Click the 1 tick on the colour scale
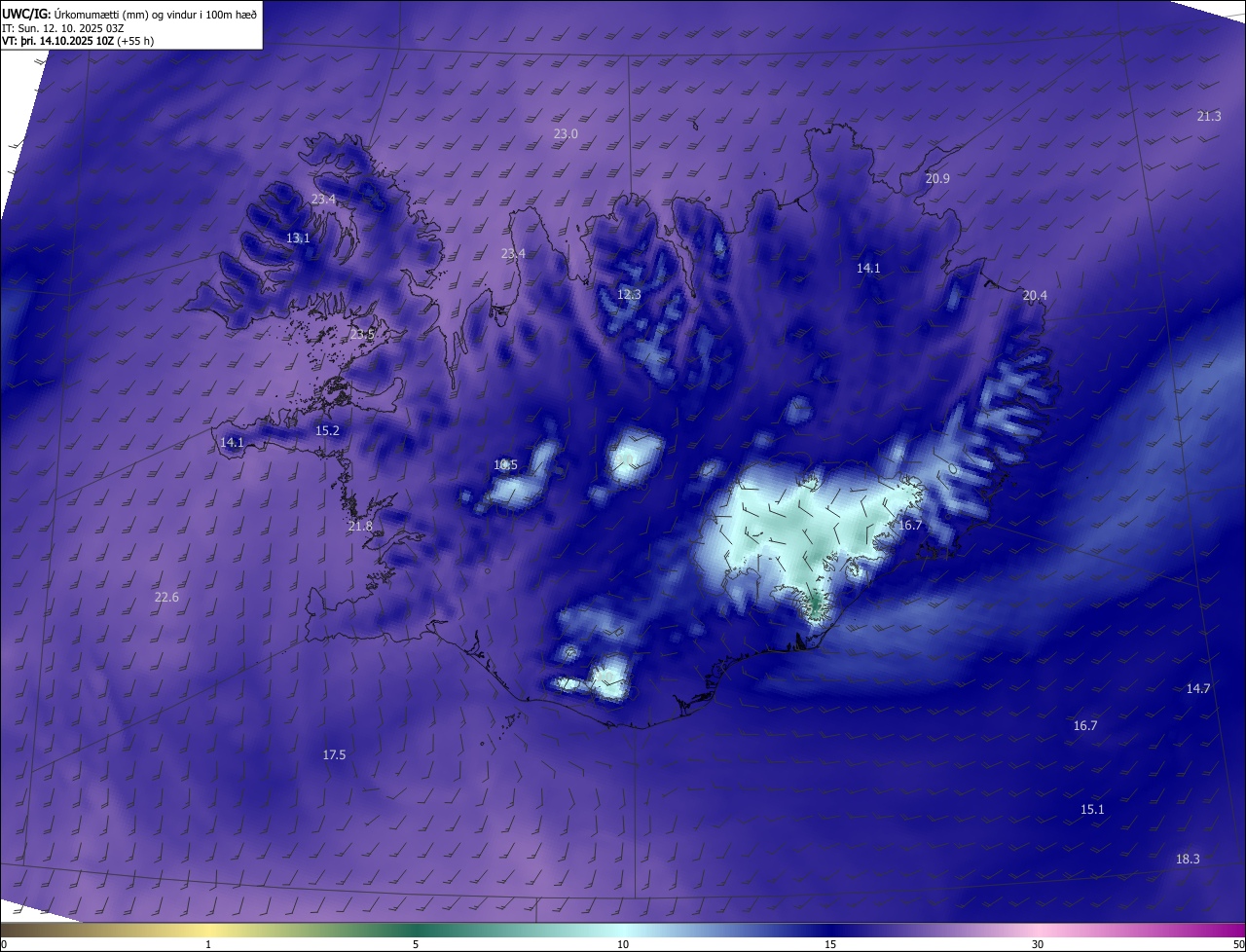 208,944
